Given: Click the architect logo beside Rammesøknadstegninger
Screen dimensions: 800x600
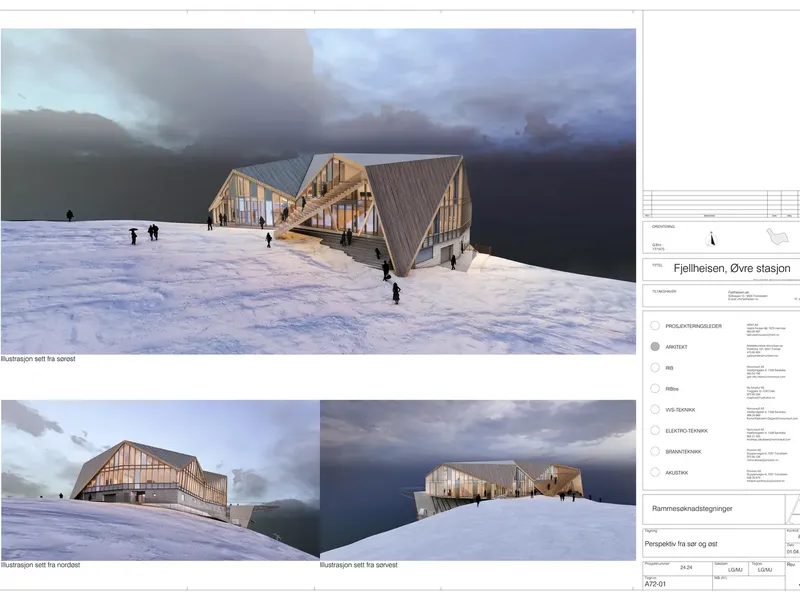Looking at the screenshot, I should pos(793,509).
